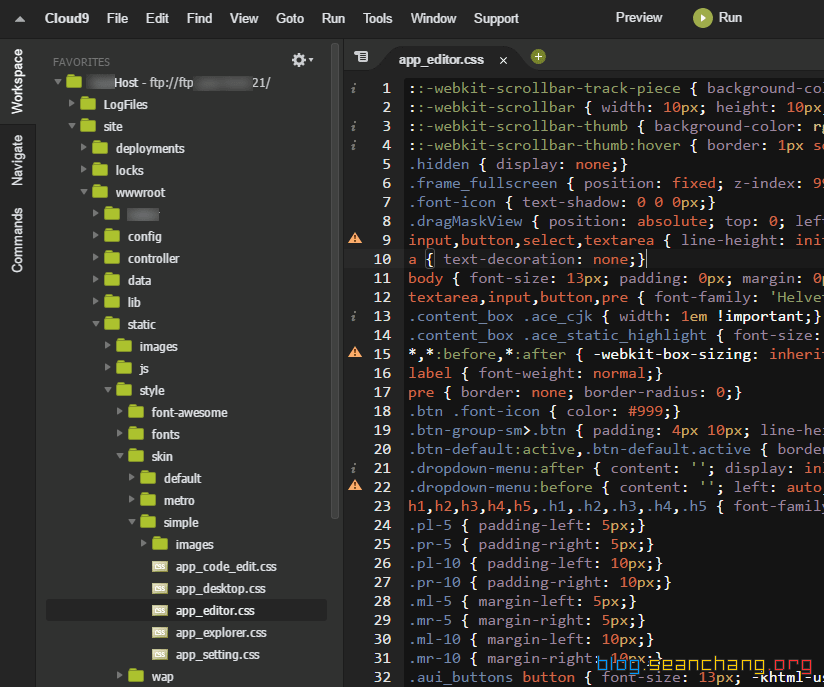Open the Edit menu
824x687 pixels.
pyautogui.click(x=157, y=18)
